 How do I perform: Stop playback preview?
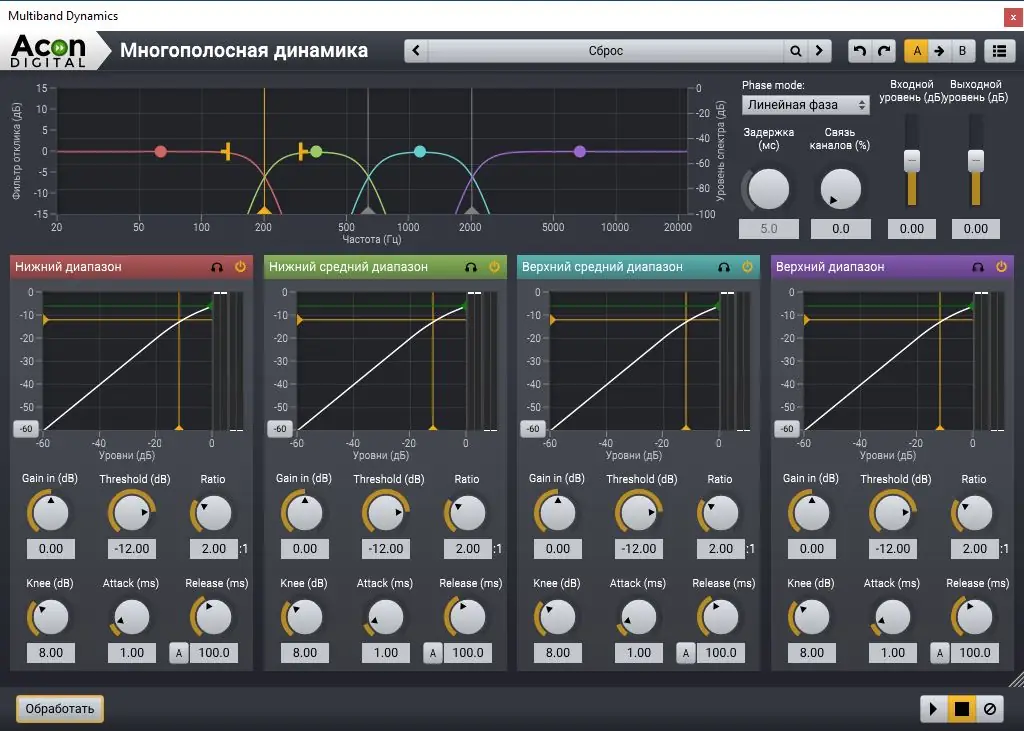pos(961,709)
